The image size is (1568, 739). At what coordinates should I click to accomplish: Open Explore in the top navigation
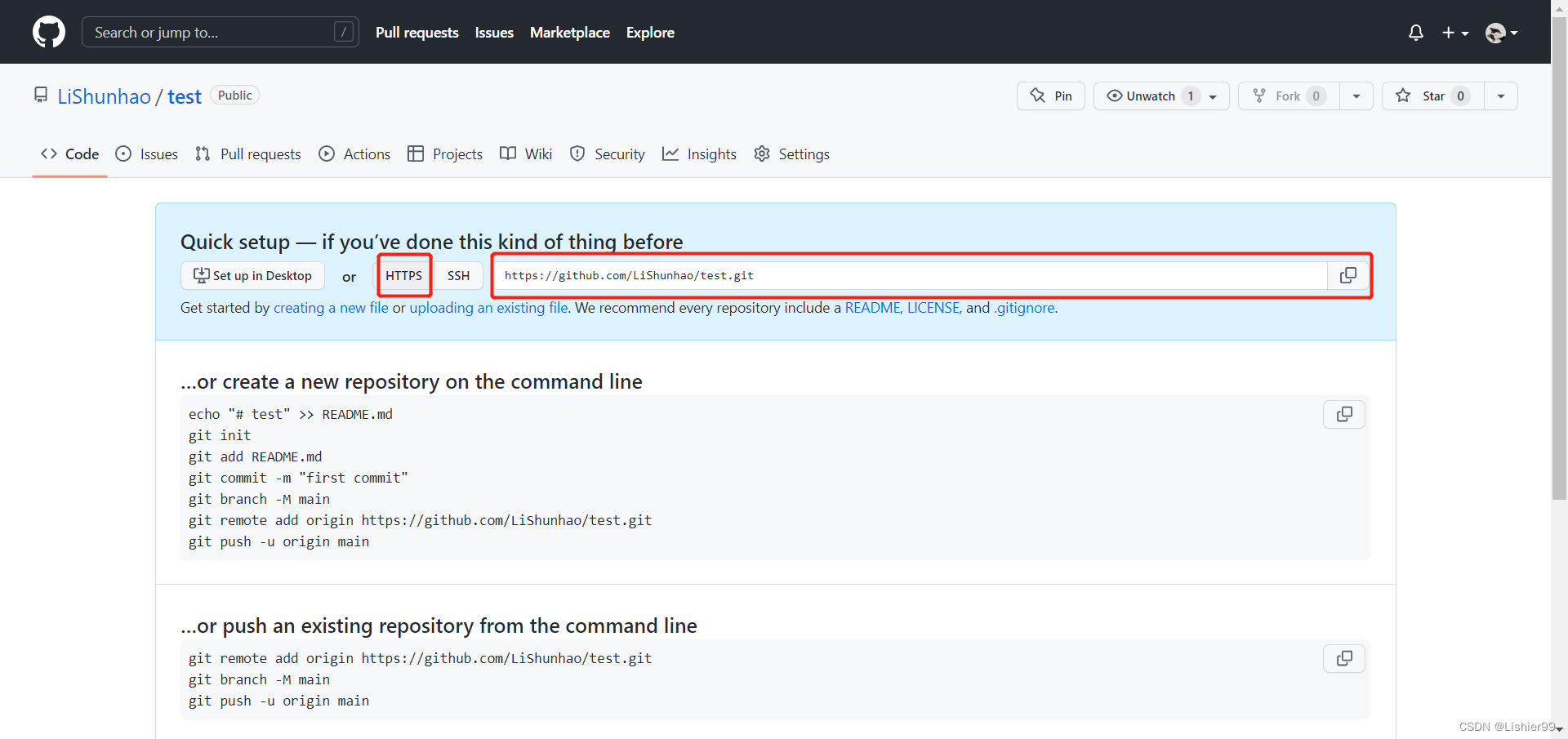pyautogui.click(x=650, y=33)
